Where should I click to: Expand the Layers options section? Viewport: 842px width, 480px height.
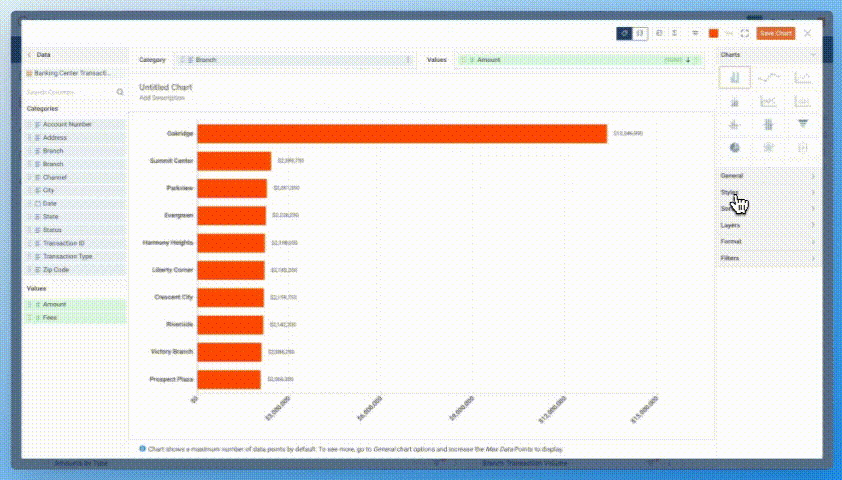768,225
